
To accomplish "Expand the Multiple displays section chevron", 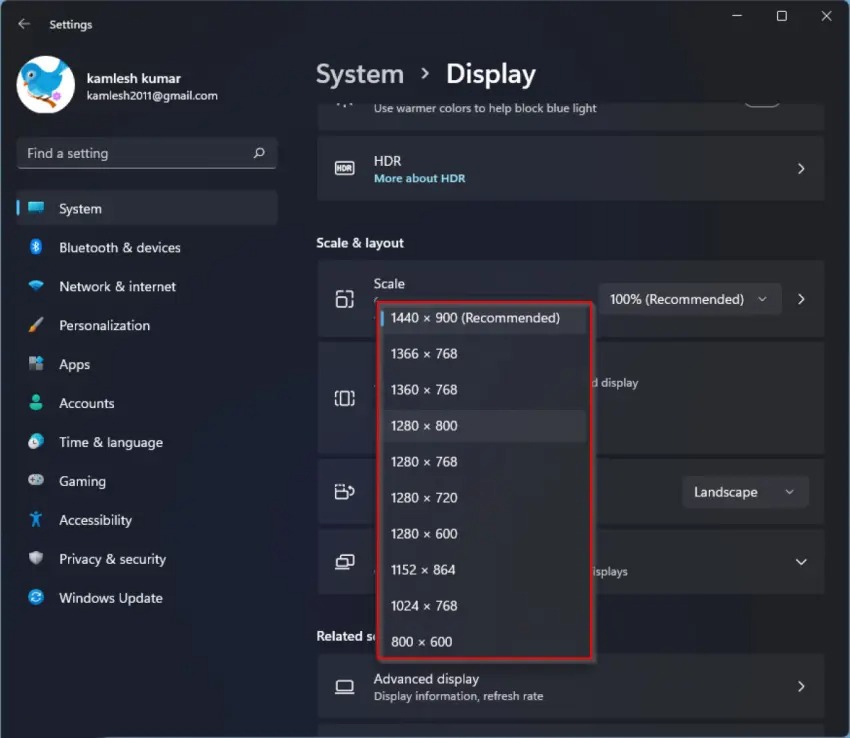I will 800,562.
